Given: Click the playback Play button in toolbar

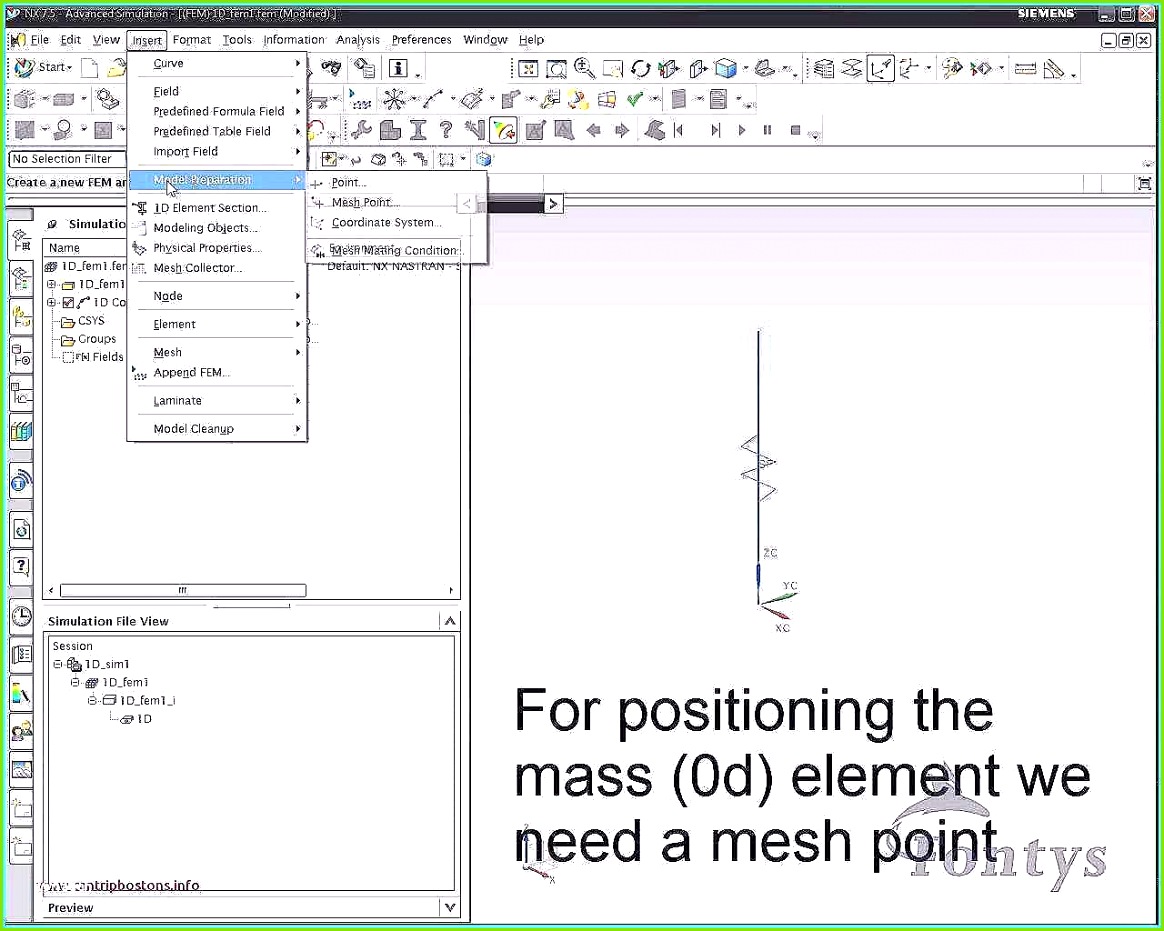Looking at the screenshot, I should point(741,130).
